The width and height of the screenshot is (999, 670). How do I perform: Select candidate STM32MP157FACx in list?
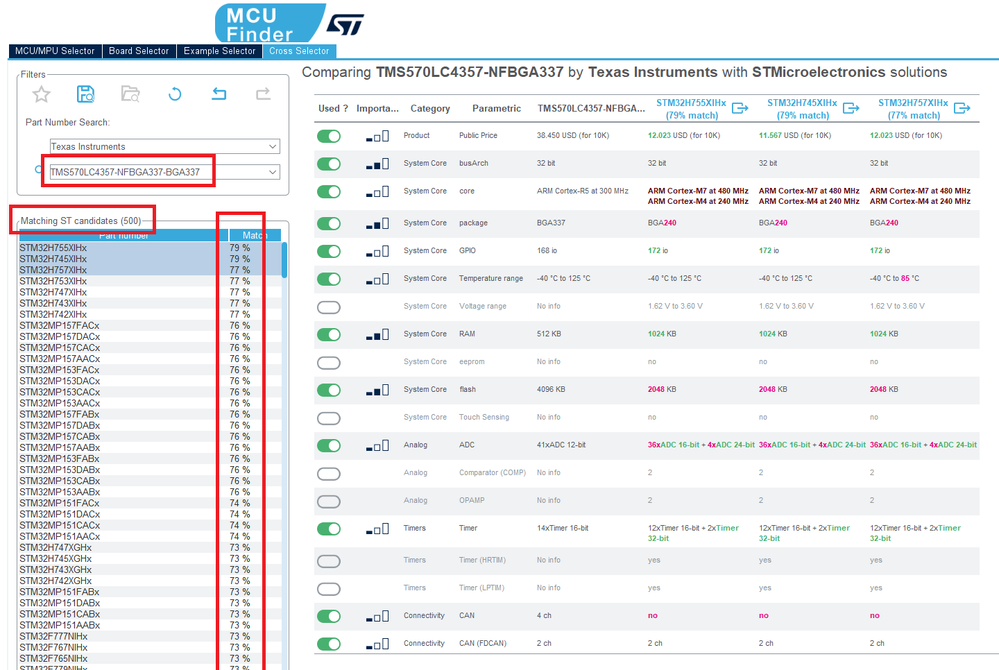[x=150, y=325]
